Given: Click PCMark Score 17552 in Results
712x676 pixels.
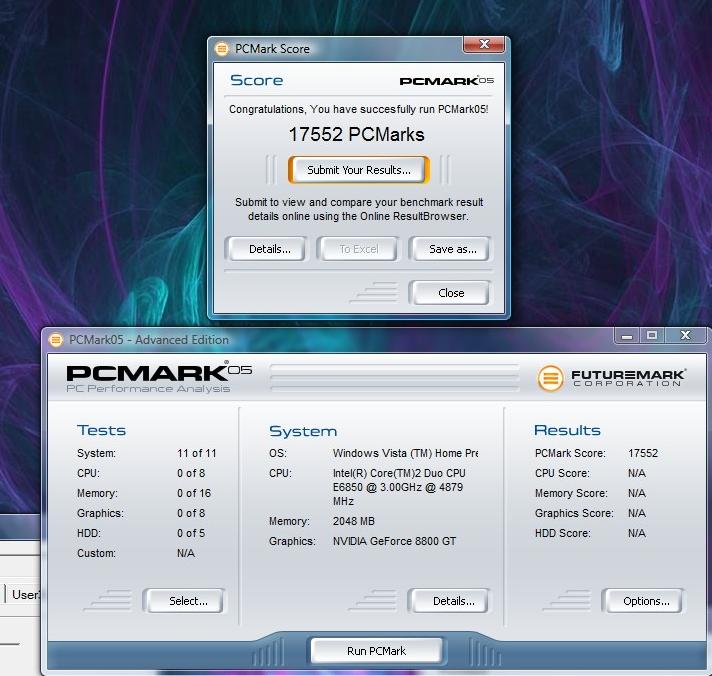Looking at the screenshot, I should click(643, 453).
